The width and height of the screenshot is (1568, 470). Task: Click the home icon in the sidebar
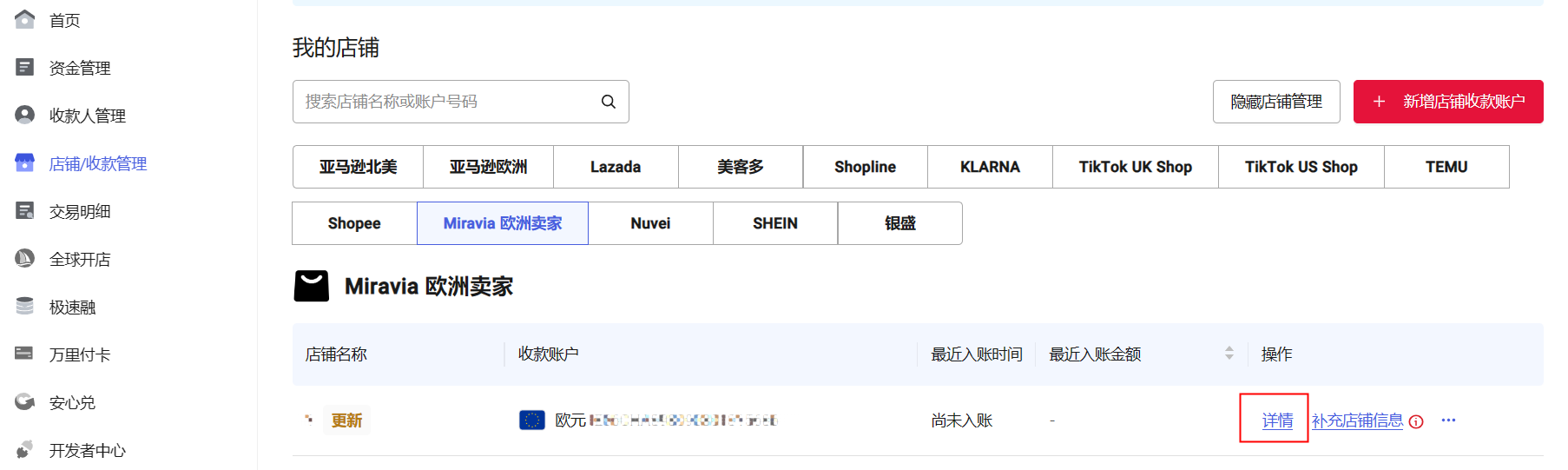(25, 19)
